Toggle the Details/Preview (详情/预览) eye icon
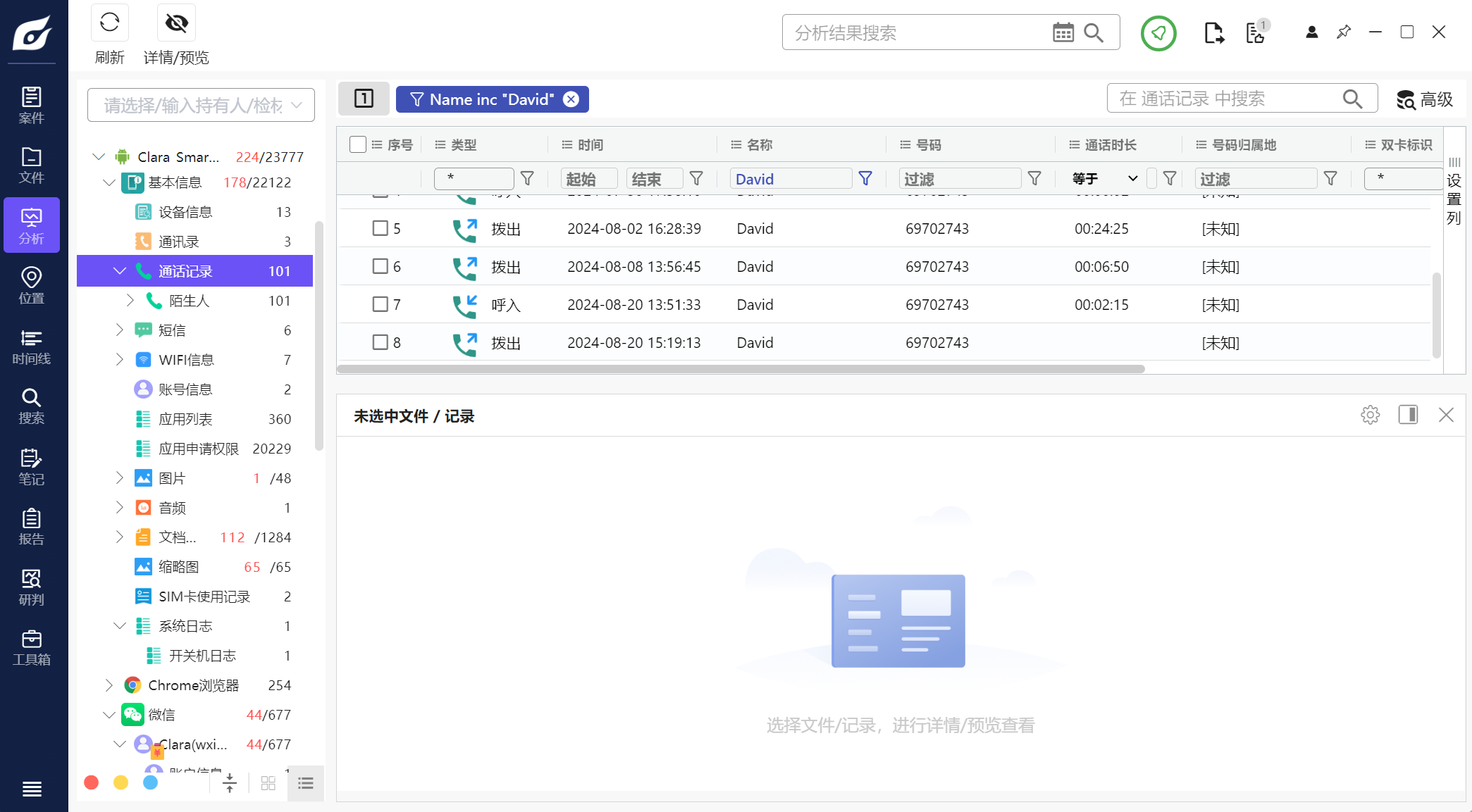Screen dimensions: 1472x812 (176, 23)
